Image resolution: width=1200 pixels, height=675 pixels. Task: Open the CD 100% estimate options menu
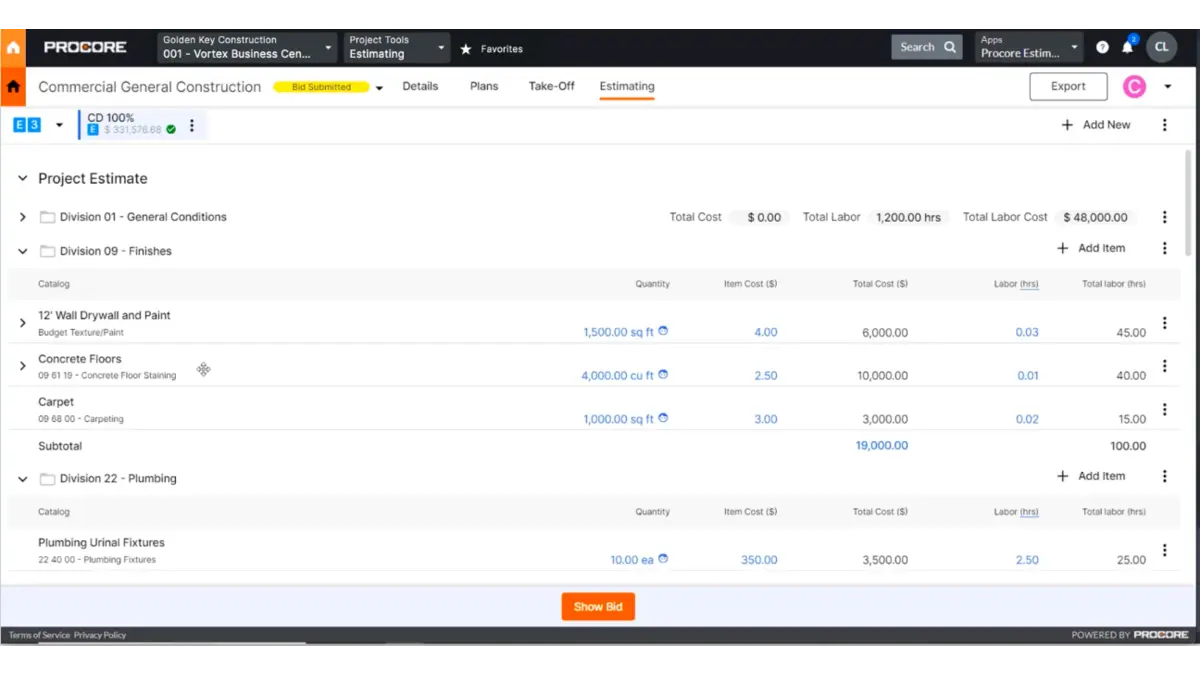[192, 126]
